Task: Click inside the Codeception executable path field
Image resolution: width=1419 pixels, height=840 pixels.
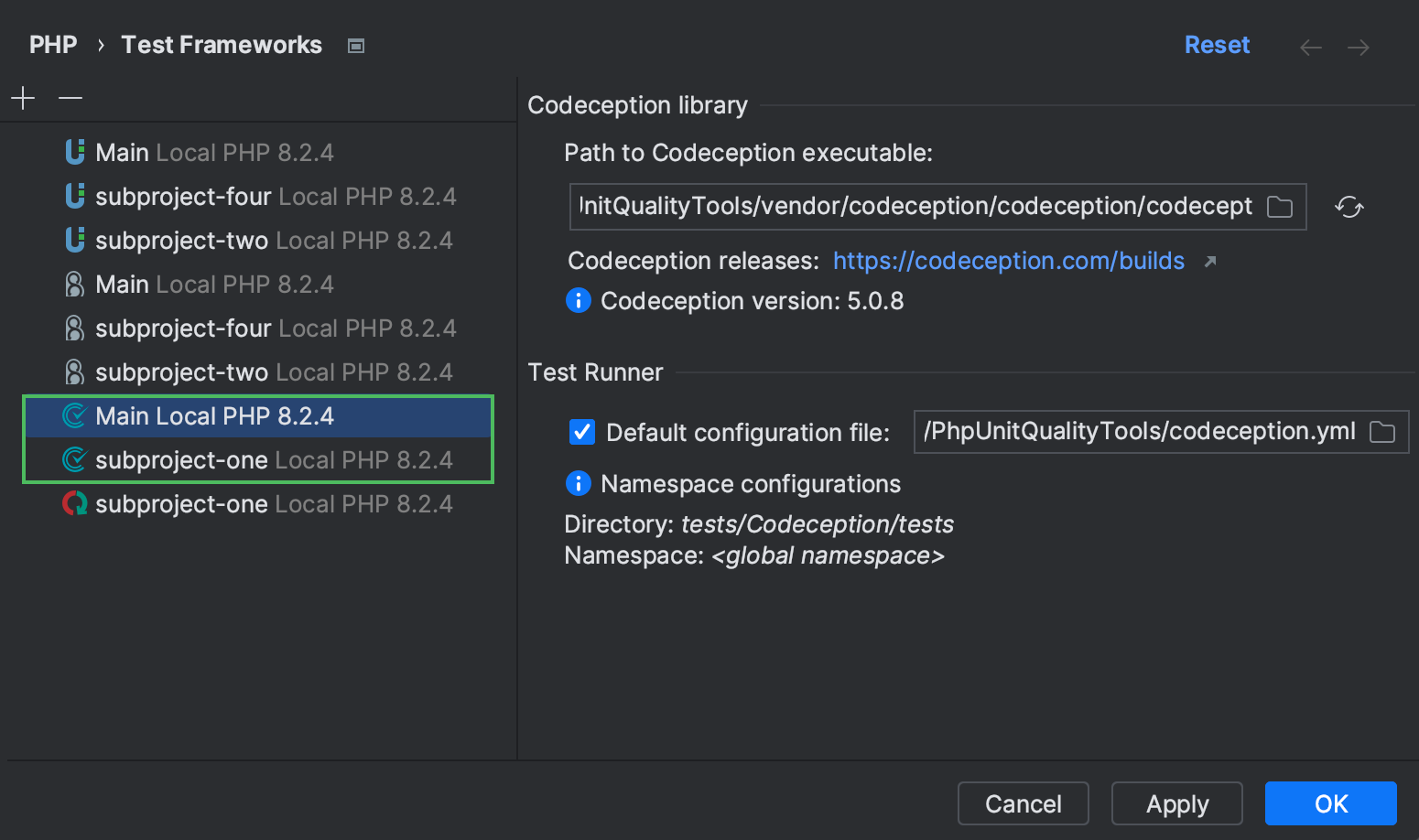Action: point(915,206)
